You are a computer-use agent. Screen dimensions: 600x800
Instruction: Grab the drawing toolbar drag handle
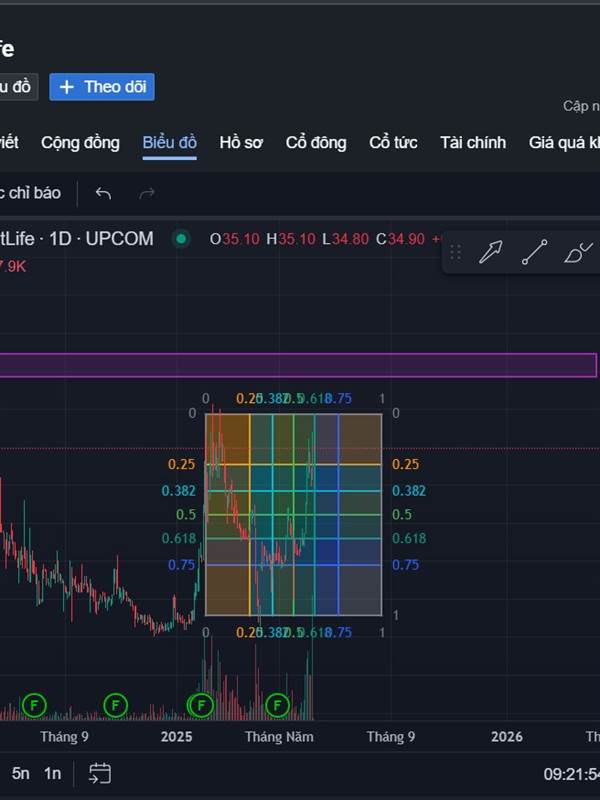[456, 252]
